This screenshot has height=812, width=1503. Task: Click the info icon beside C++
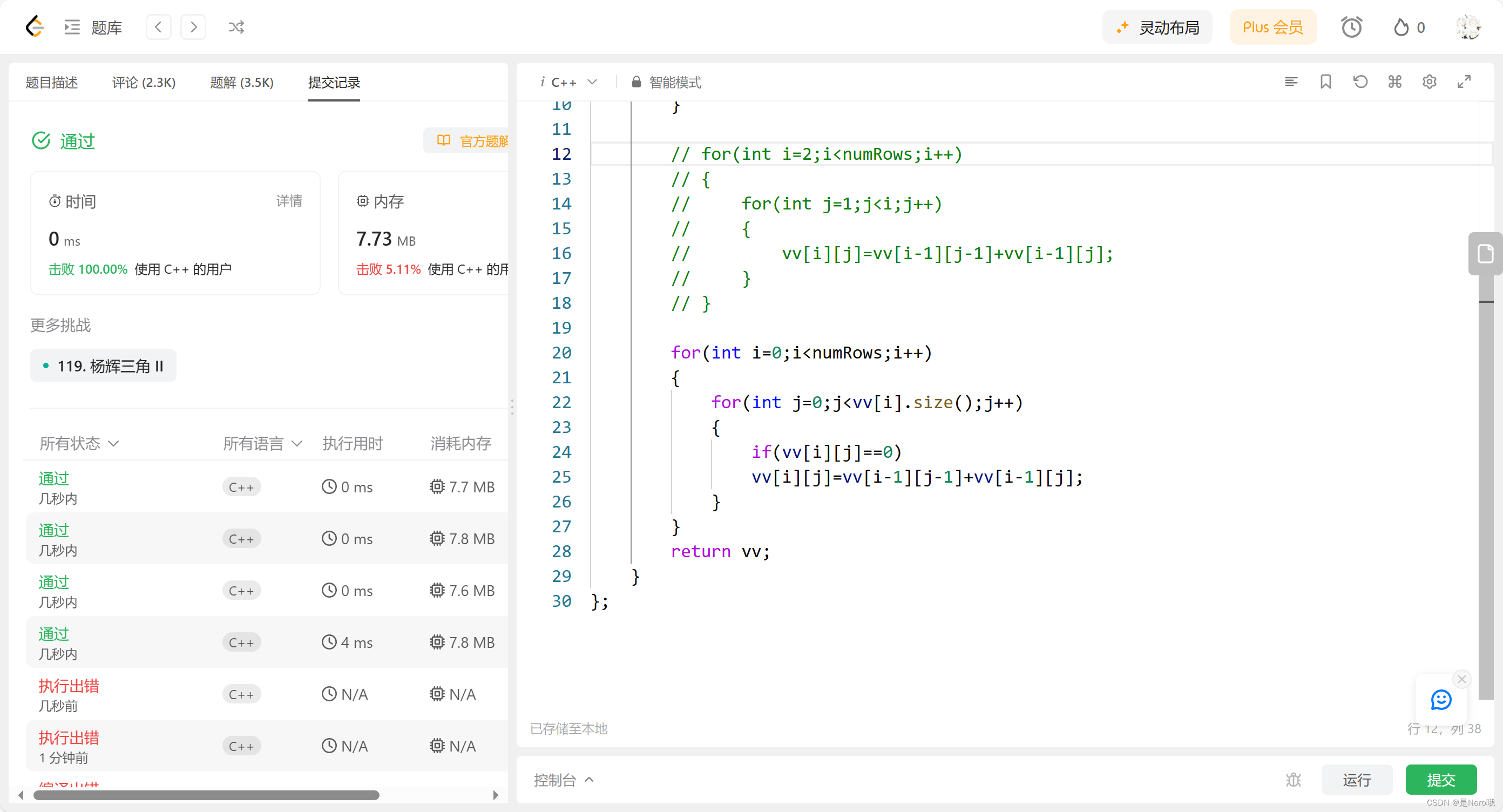pos(542,82)
